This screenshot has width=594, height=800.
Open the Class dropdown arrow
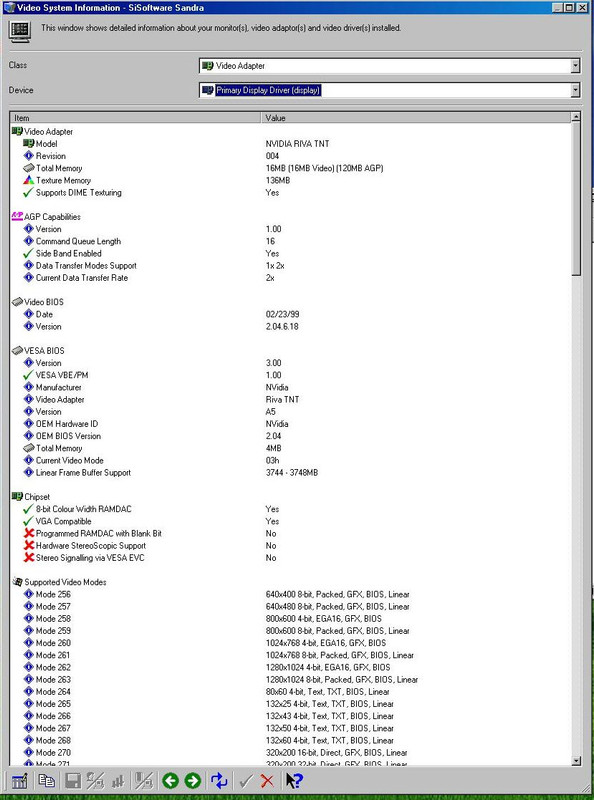point(575,66)
